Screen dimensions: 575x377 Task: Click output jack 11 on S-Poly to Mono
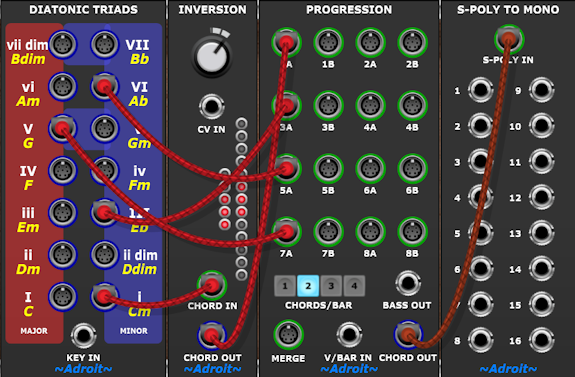[x=541, y=161]
